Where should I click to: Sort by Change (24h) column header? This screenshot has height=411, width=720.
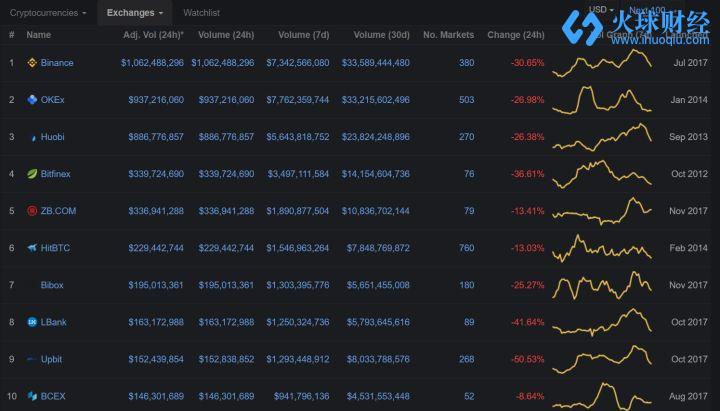click(x=515, y=35)
